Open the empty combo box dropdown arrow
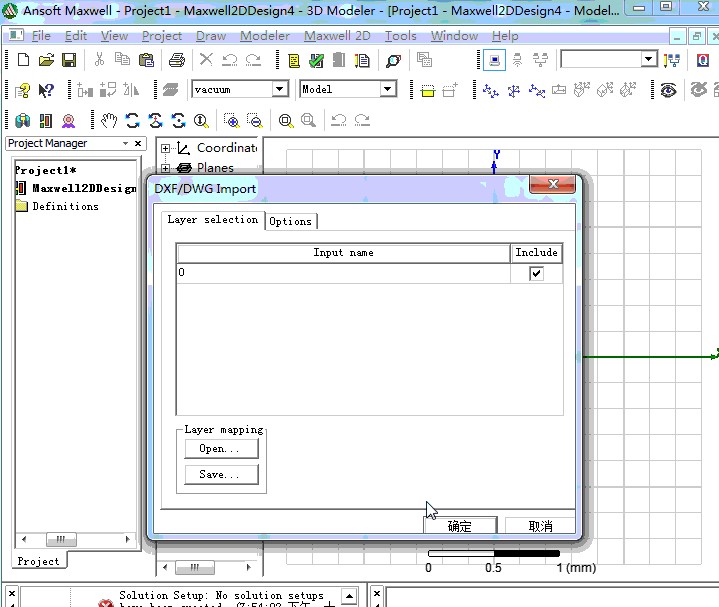719x607 pixels. [648, 59]
